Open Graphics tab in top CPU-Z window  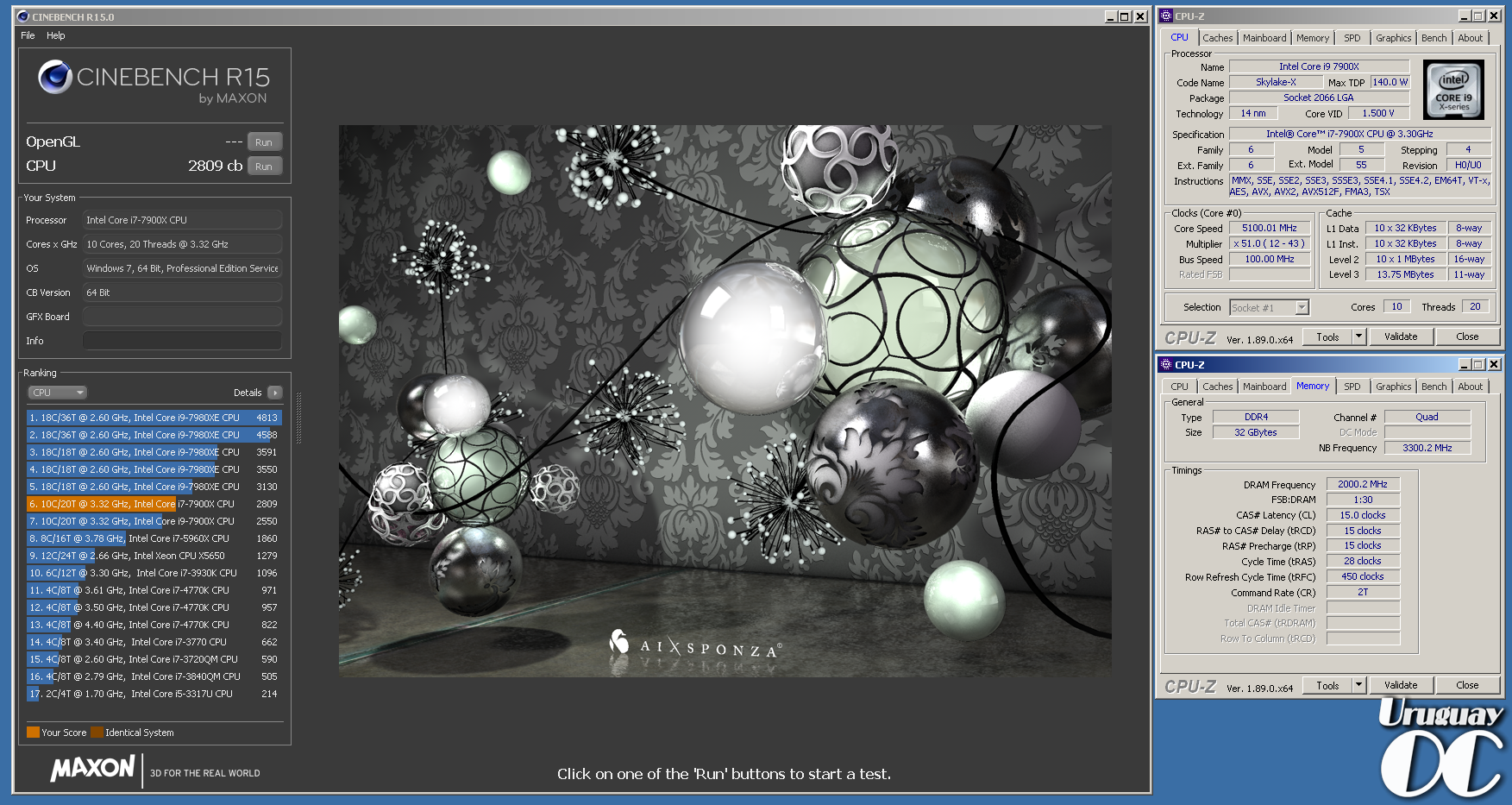click(1393, 38)
